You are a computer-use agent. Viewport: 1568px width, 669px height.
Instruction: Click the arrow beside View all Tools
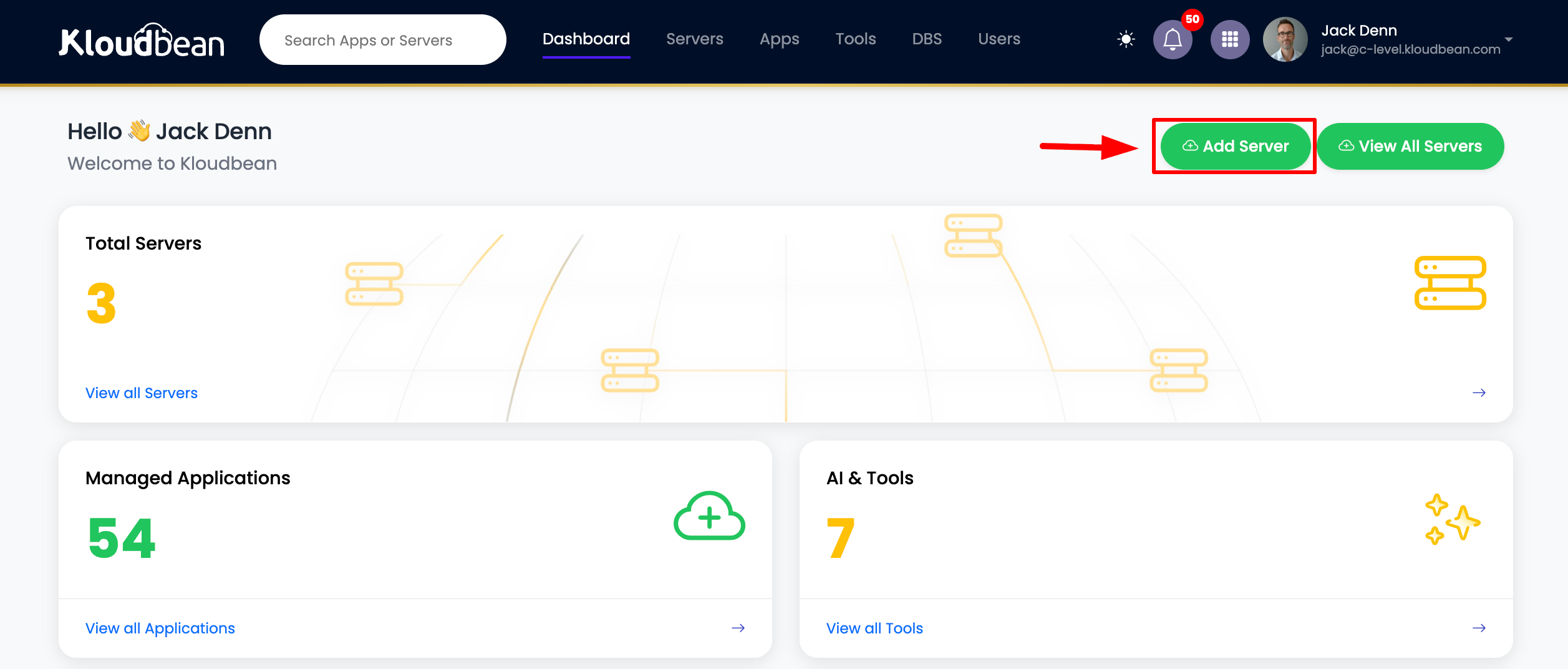pos(1479,628)
